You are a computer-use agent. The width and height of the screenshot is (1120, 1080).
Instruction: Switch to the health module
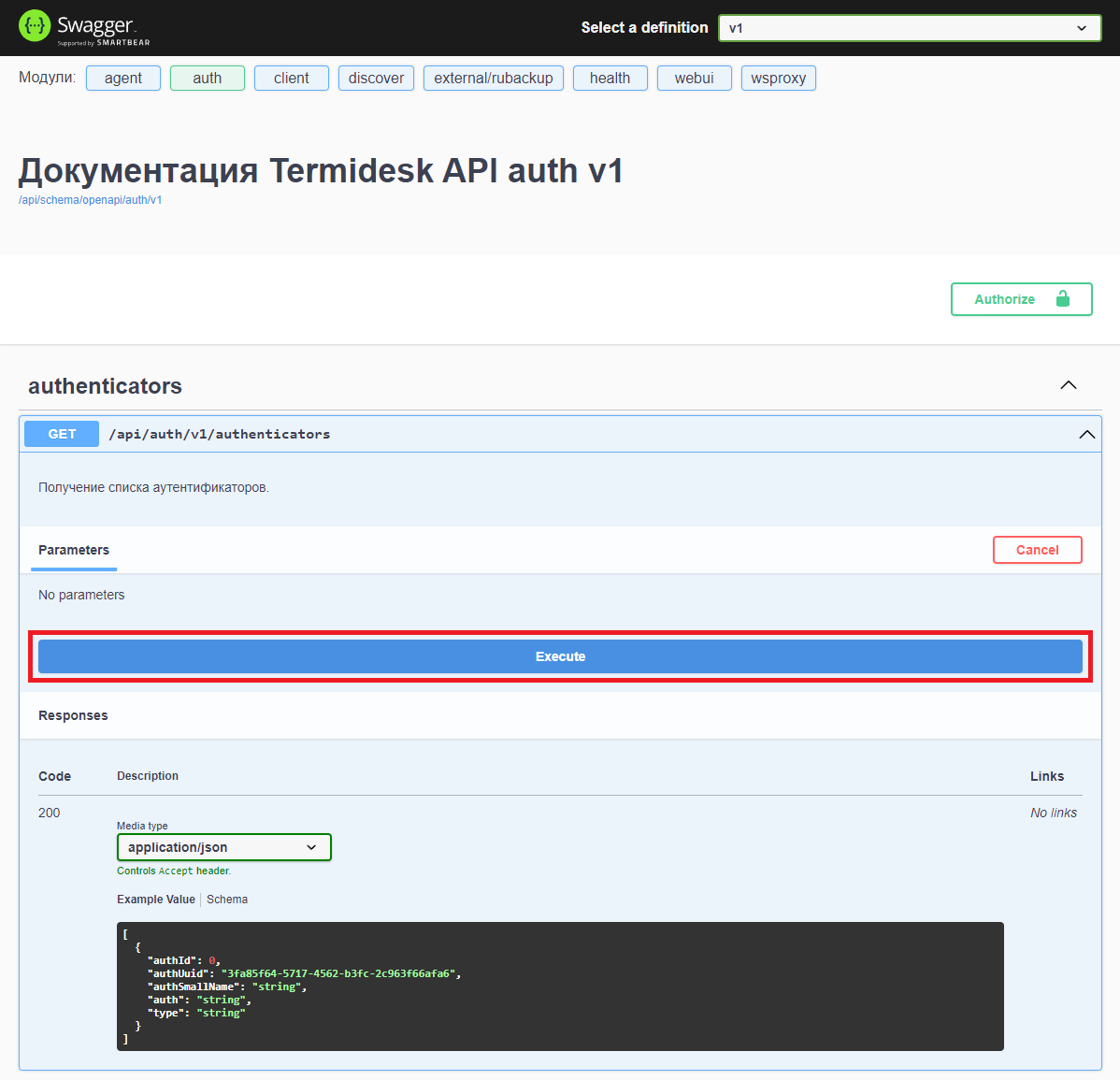click(x=610, y=79)
